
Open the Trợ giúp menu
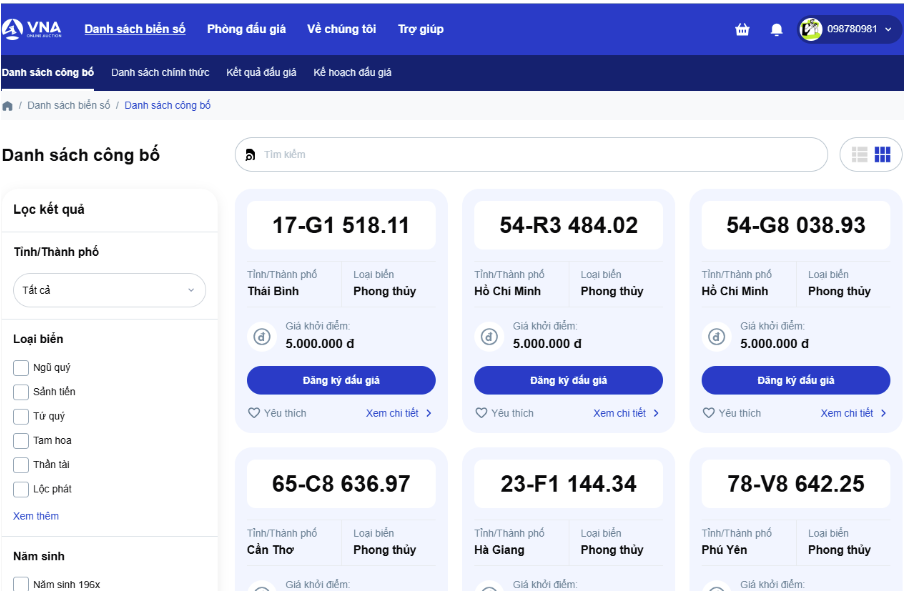click(421, 29)
